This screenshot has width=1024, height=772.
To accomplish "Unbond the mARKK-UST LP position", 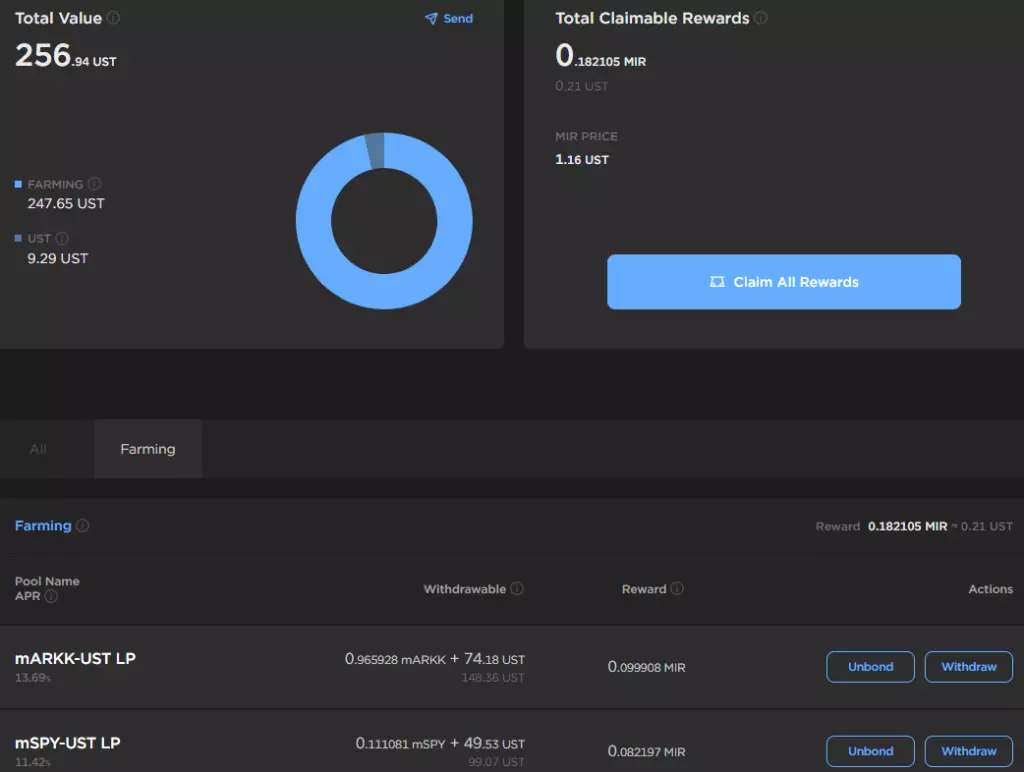I will pos(870,667).
